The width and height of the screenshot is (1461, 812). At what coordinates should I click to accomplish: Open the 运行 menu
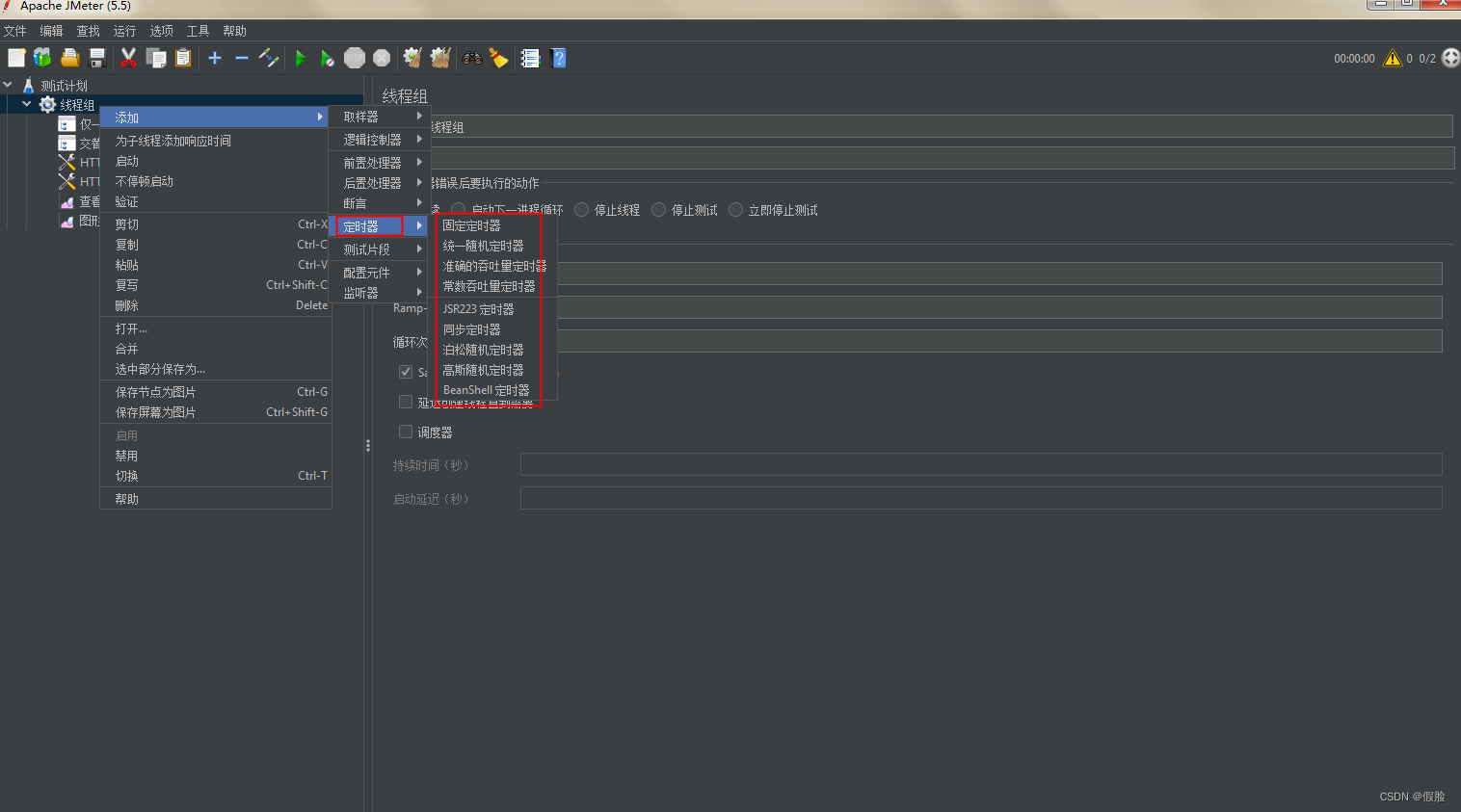(x=125, y=31)
